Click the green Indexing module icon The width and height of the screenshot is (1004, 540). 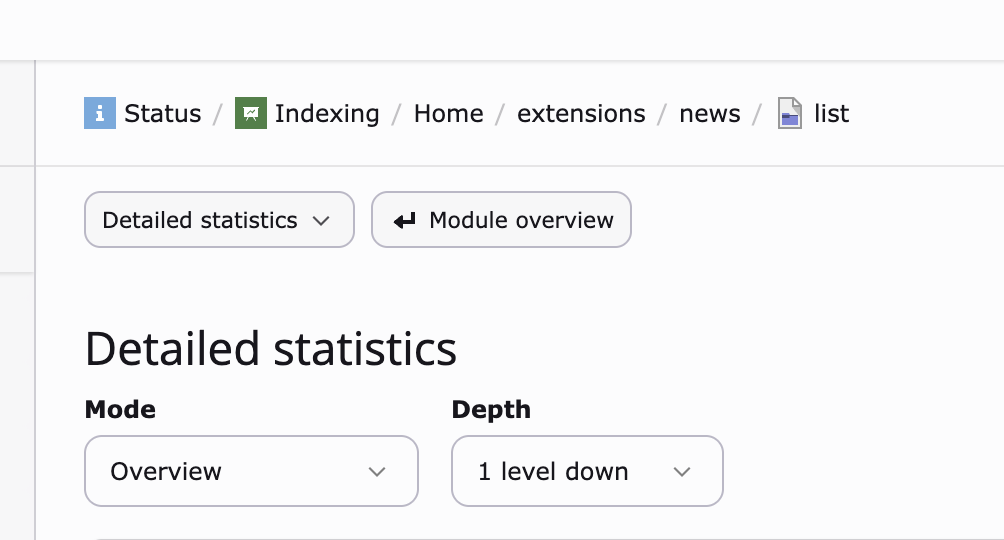[250, 113]
